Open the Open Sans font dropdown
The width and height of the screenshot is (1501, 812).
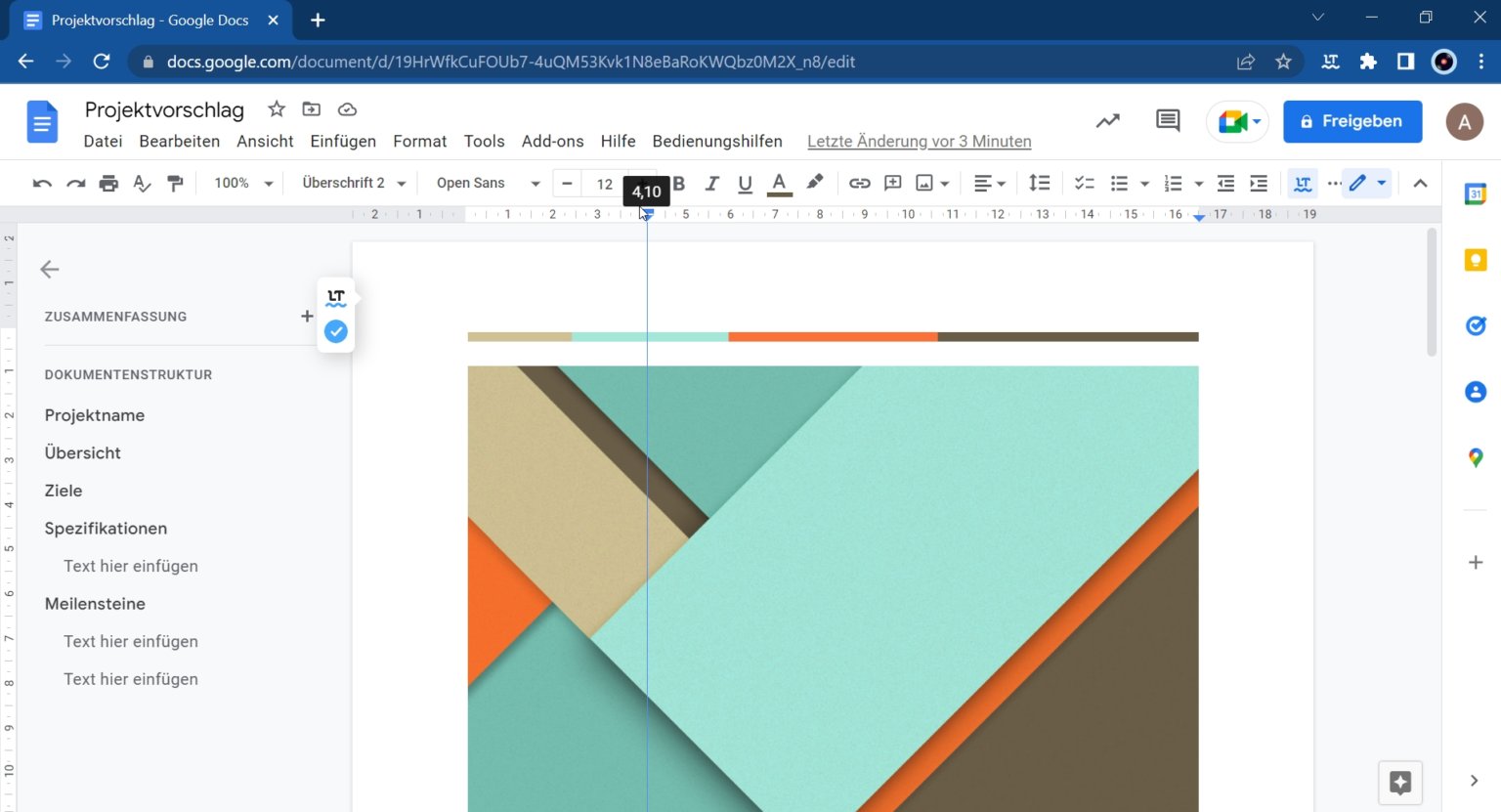click(x=484, y=183)
